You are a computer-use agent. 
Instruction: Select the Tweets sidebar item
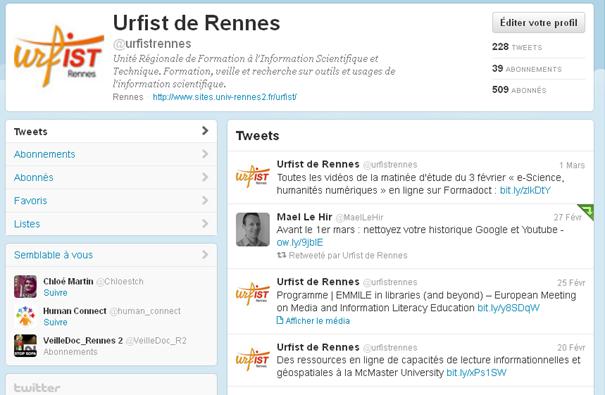tap(111, 132)
